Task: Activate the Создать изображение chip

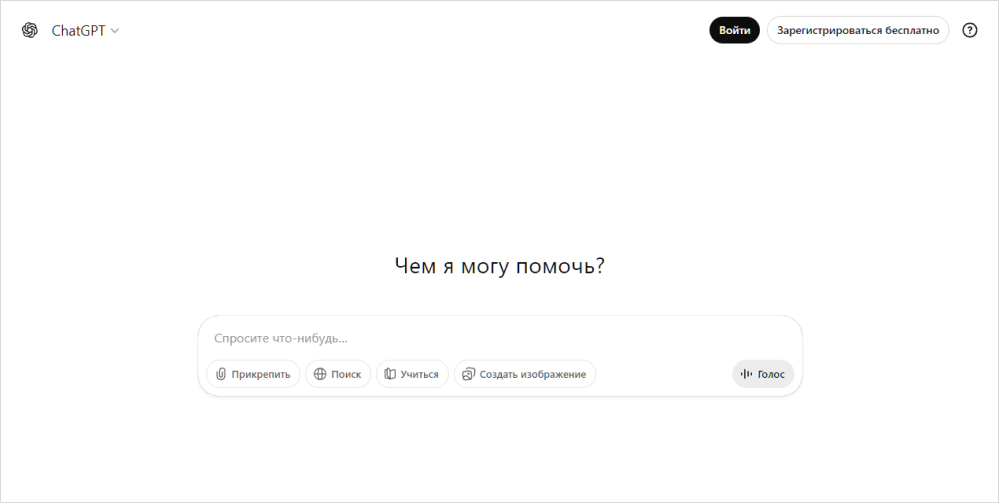Action: (x=524, y=374)
